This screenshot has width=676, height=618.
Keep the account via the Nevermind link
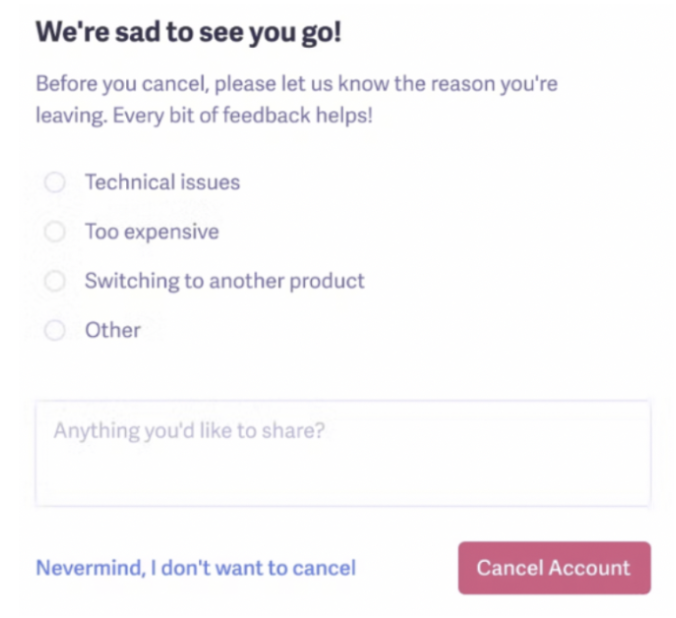click(x=195, y=568)
